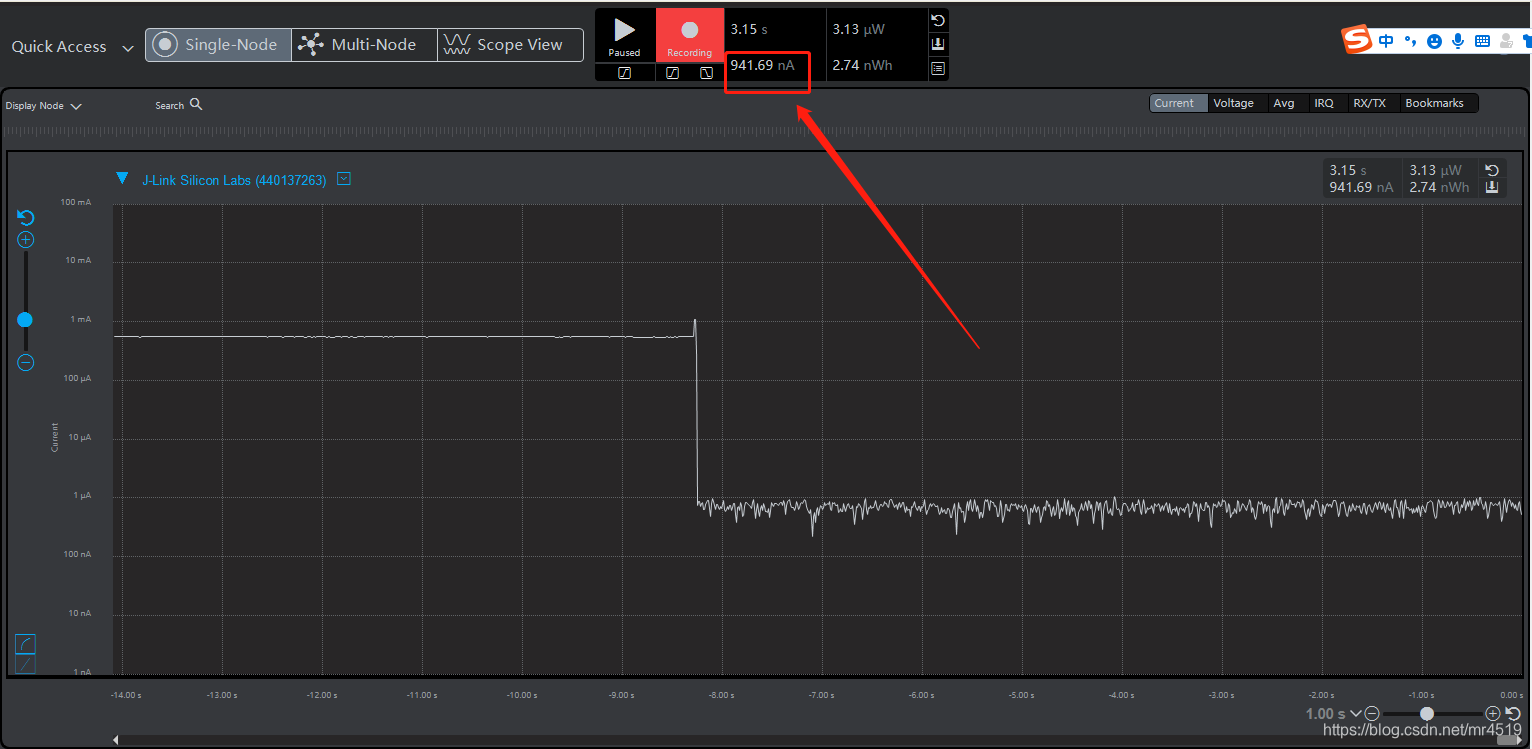This screenshot has height=749, width=1532.
Task: Switch to Single-Node view
Action: click(x=219, y=45)
